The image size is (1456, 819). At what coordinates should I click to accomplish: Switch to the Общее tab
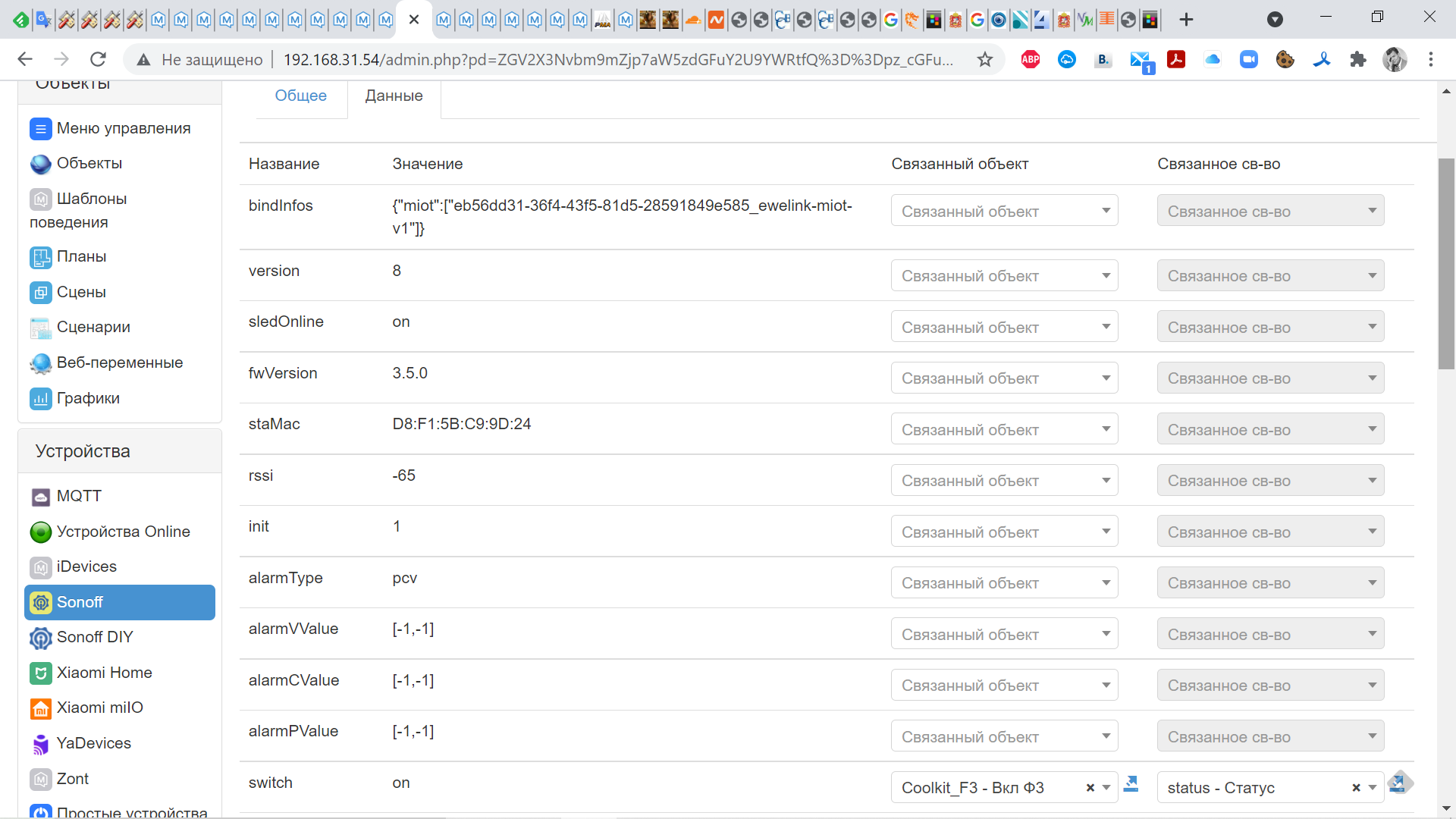300,96
